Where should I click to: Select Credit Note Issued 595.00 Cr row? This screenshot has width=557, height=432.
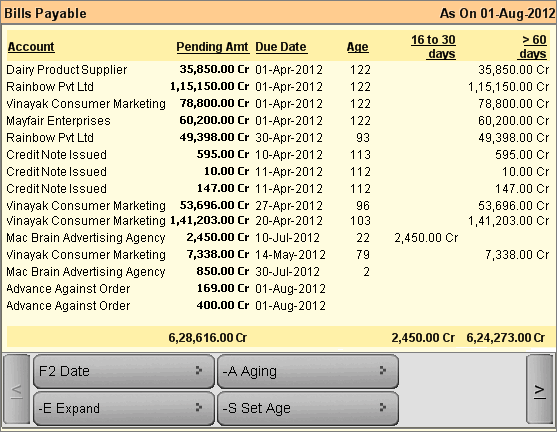tap(278, 155)
